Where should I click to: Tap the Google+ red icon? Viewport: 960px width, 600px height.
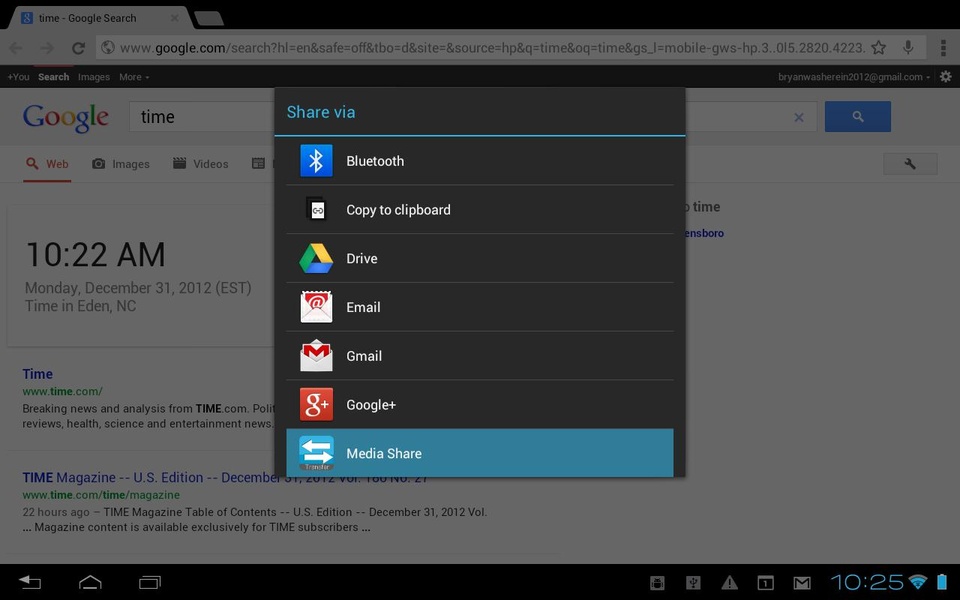pos(316,405)
